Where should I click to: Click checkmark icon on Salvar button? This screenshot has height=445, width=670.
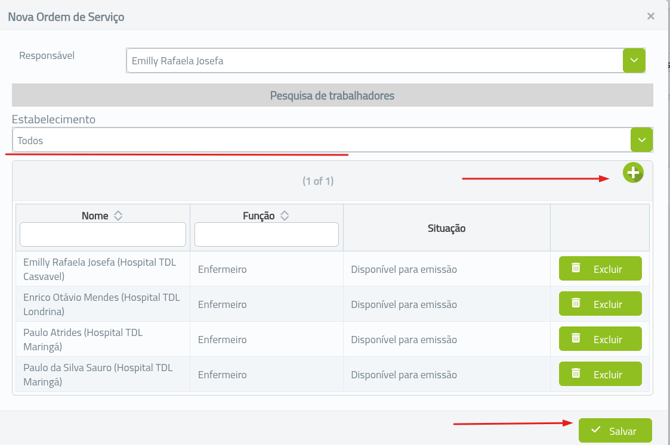596,430
